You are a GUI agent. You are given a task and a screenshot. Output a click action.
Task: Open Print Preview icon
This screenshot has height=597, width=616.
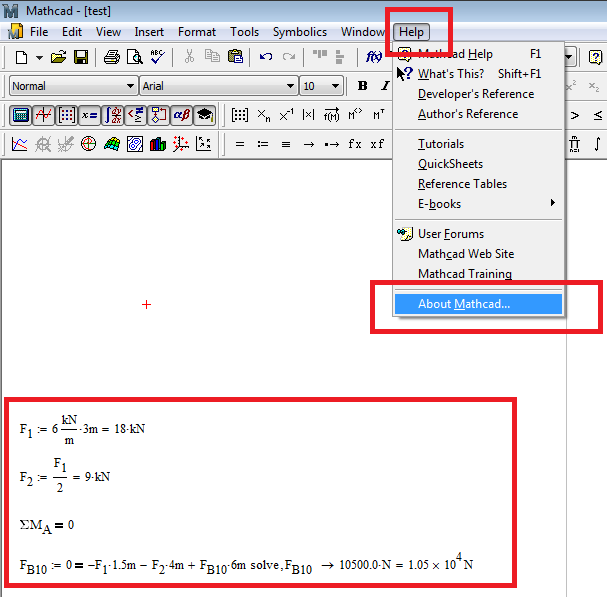click(x=135, y=57)
